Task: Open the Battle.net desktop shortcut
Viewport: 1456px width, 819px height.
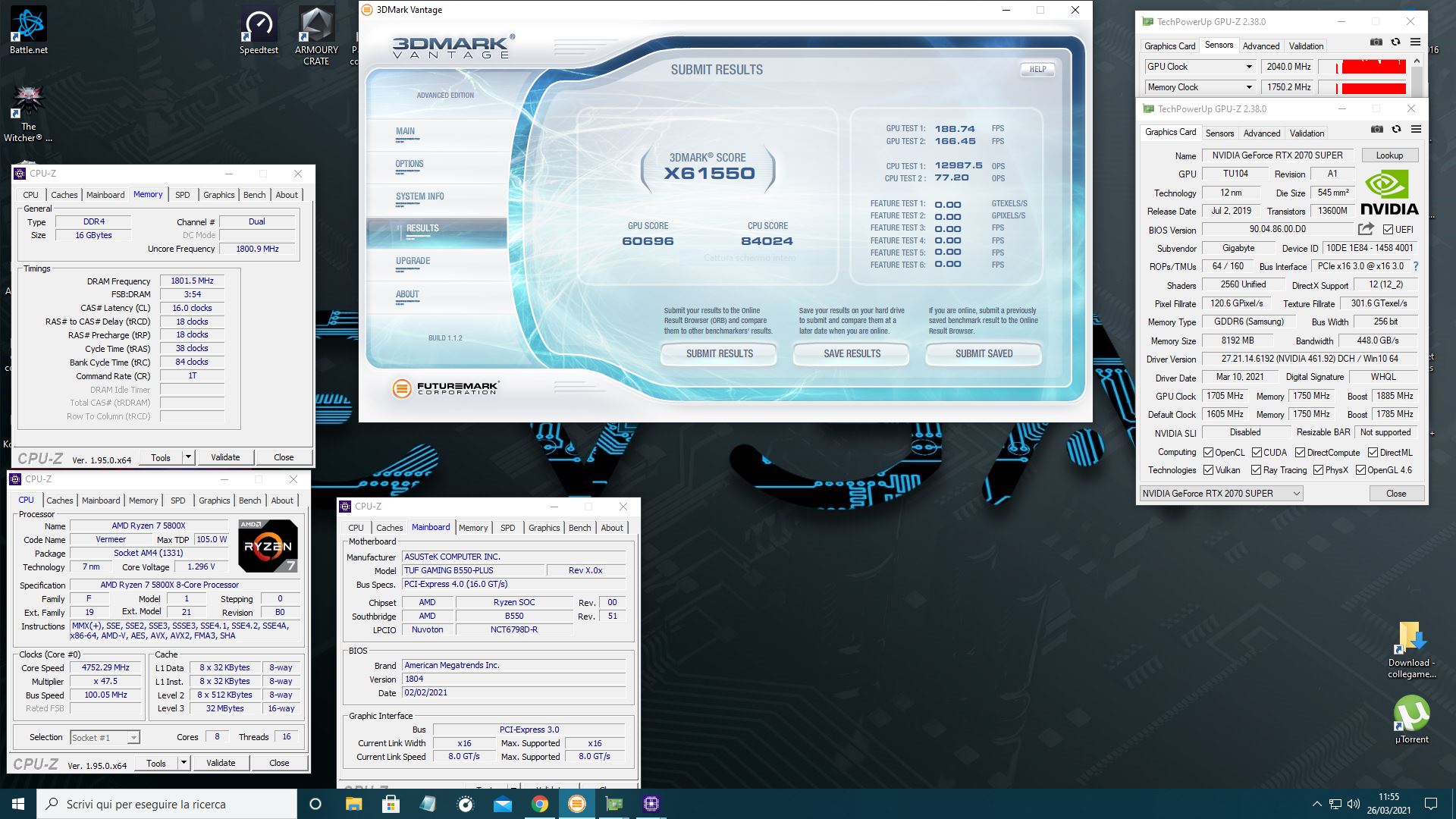Action: pyautogui.click(x=28, y=31)
